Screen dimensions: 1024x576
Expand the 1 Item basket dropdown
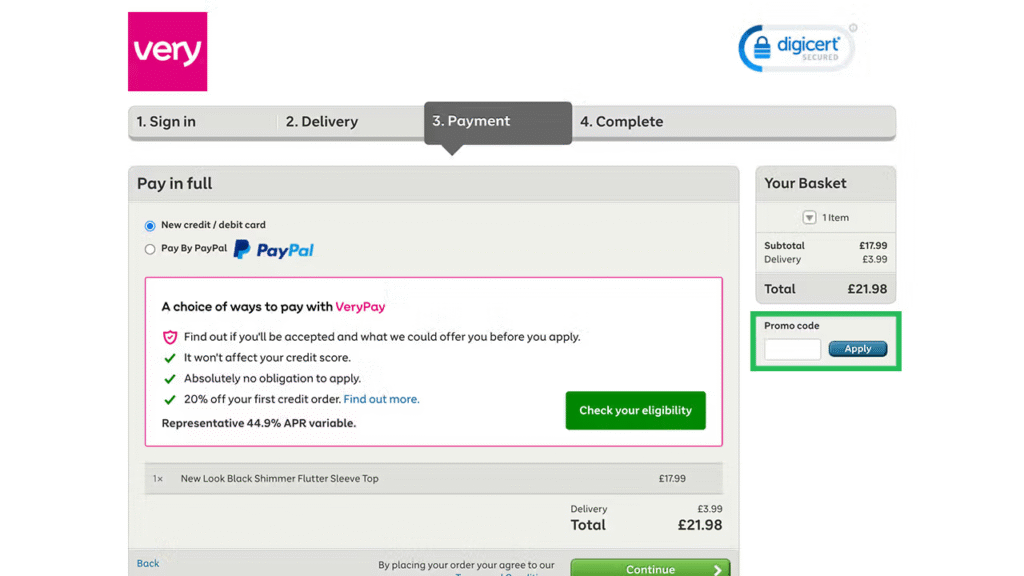pos(810,218)
